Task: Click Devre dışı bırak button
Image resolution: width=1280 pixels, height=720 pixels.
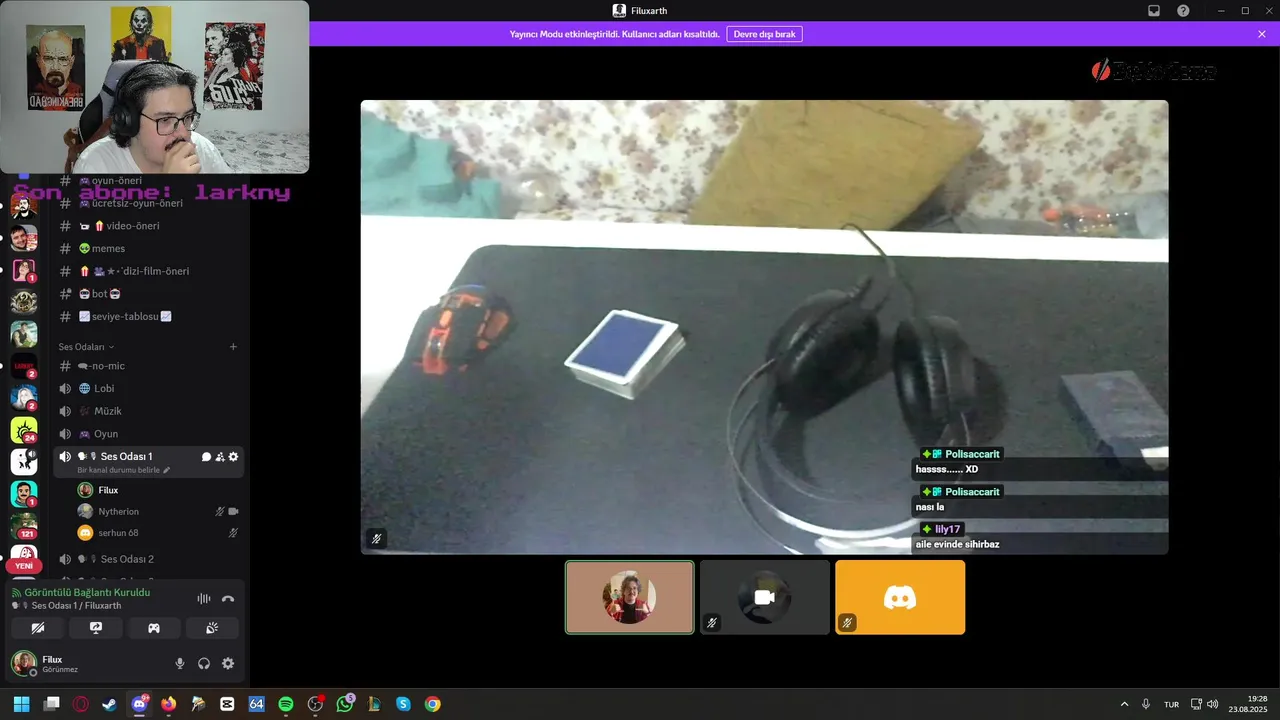Action: (x=764, y=34)
